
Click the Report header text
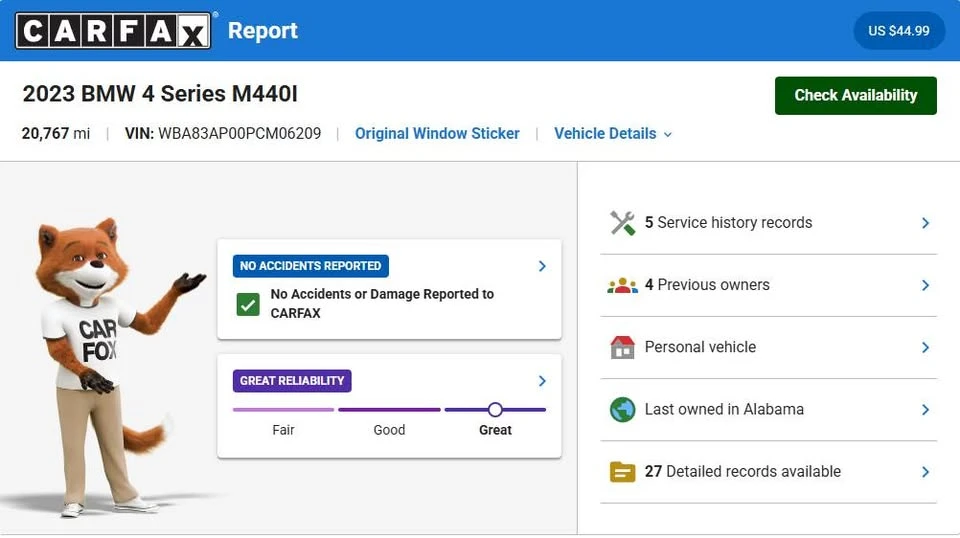pos(263,31)
